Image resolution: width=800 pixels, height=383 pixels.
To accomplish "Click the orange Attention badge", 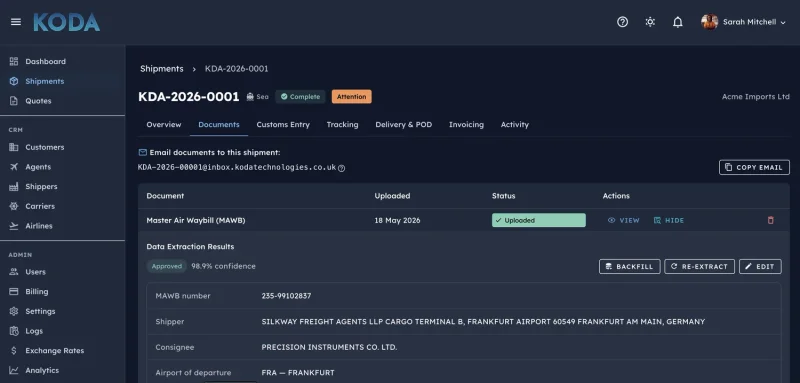I will (x=352, y=96).
